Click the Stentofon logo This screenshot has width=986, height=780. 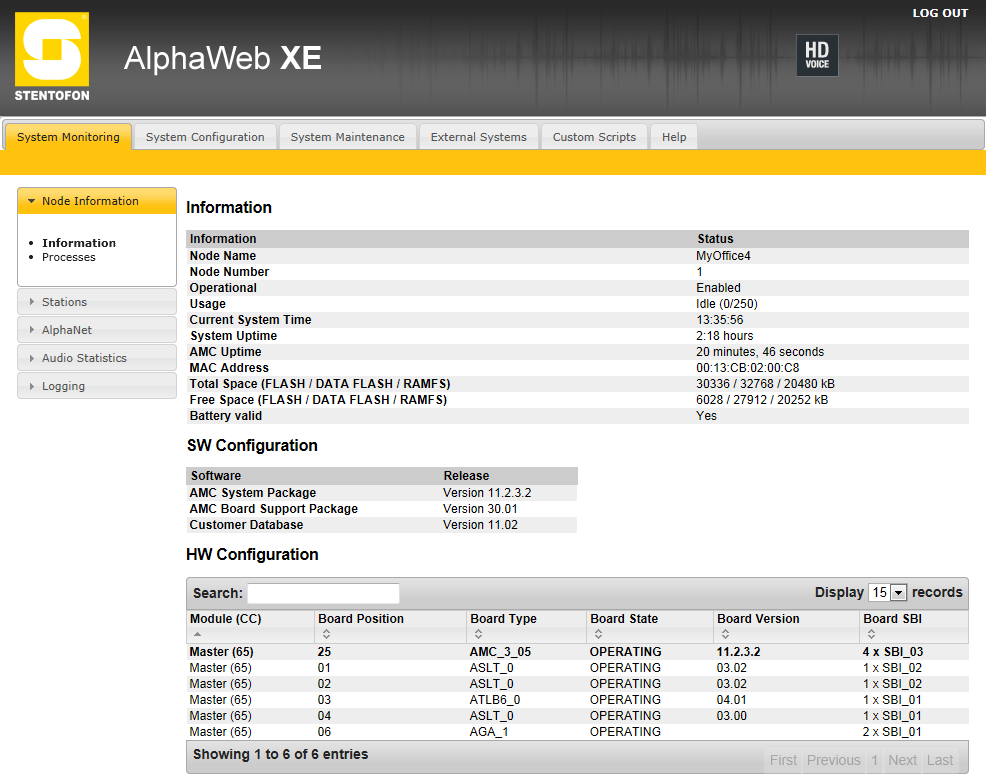pos(52,57)
